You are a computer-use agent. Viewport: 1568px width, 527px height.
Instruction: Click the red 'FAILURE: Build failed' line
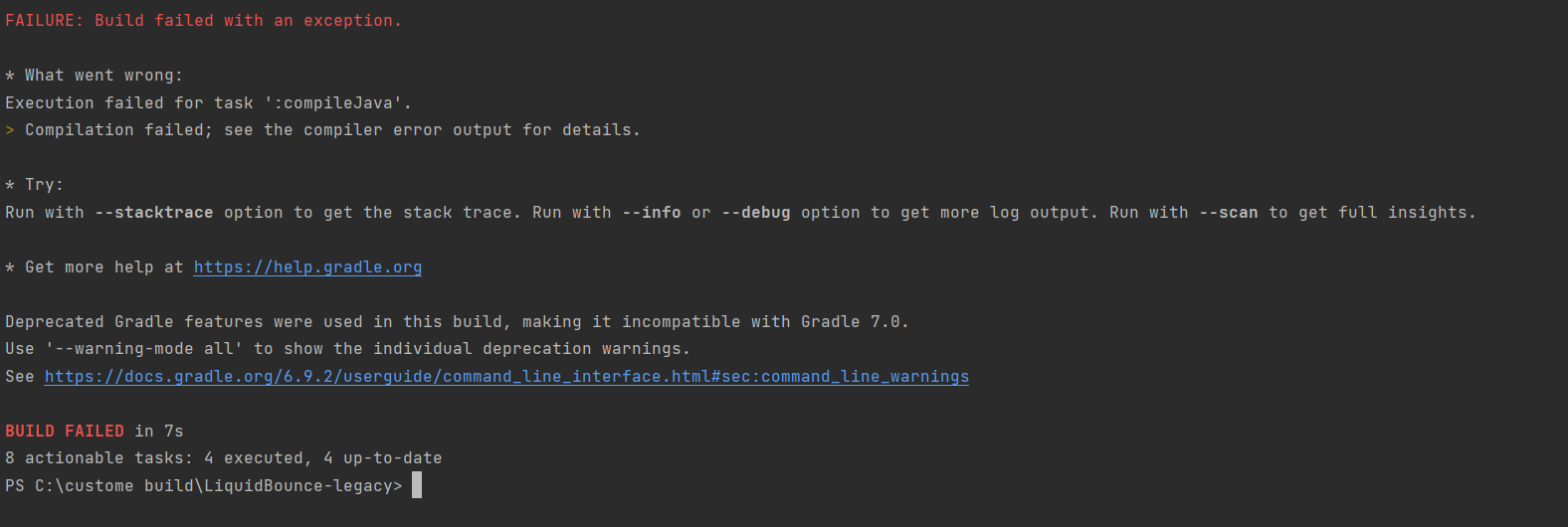(203, 21)
